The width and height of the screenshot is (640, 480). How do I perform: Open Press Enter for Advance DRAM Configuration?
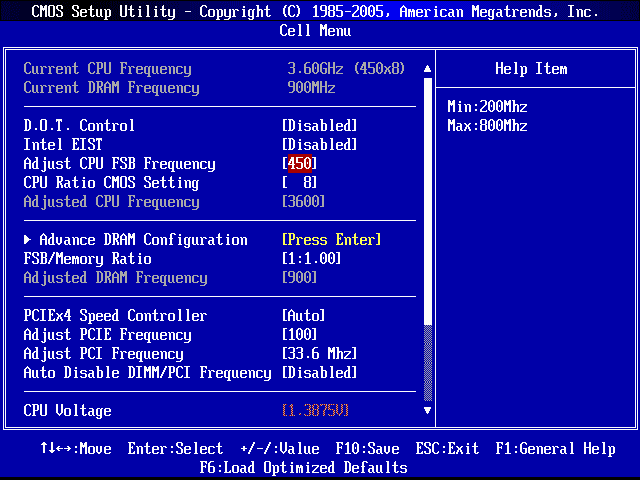pos(331,240)
